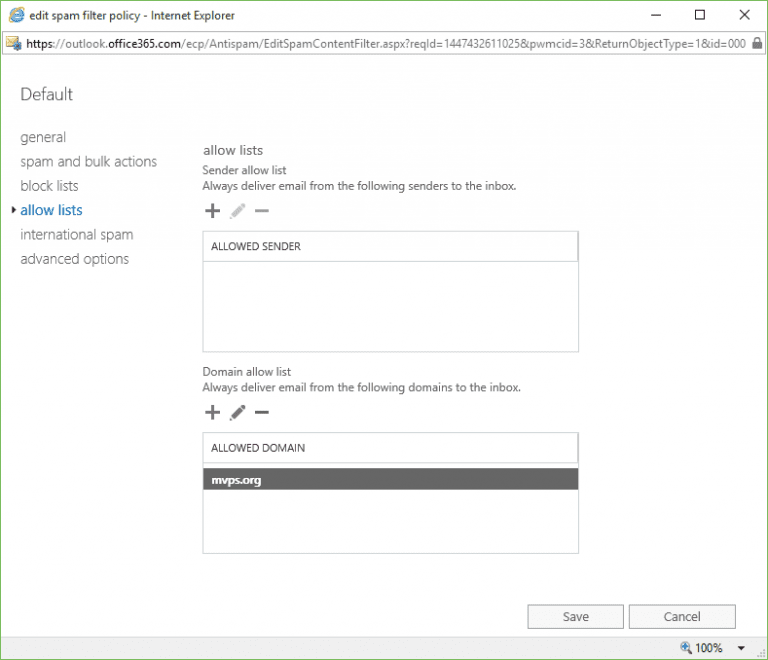Edit the selected allowed sender with the pencil

(238, 211)
